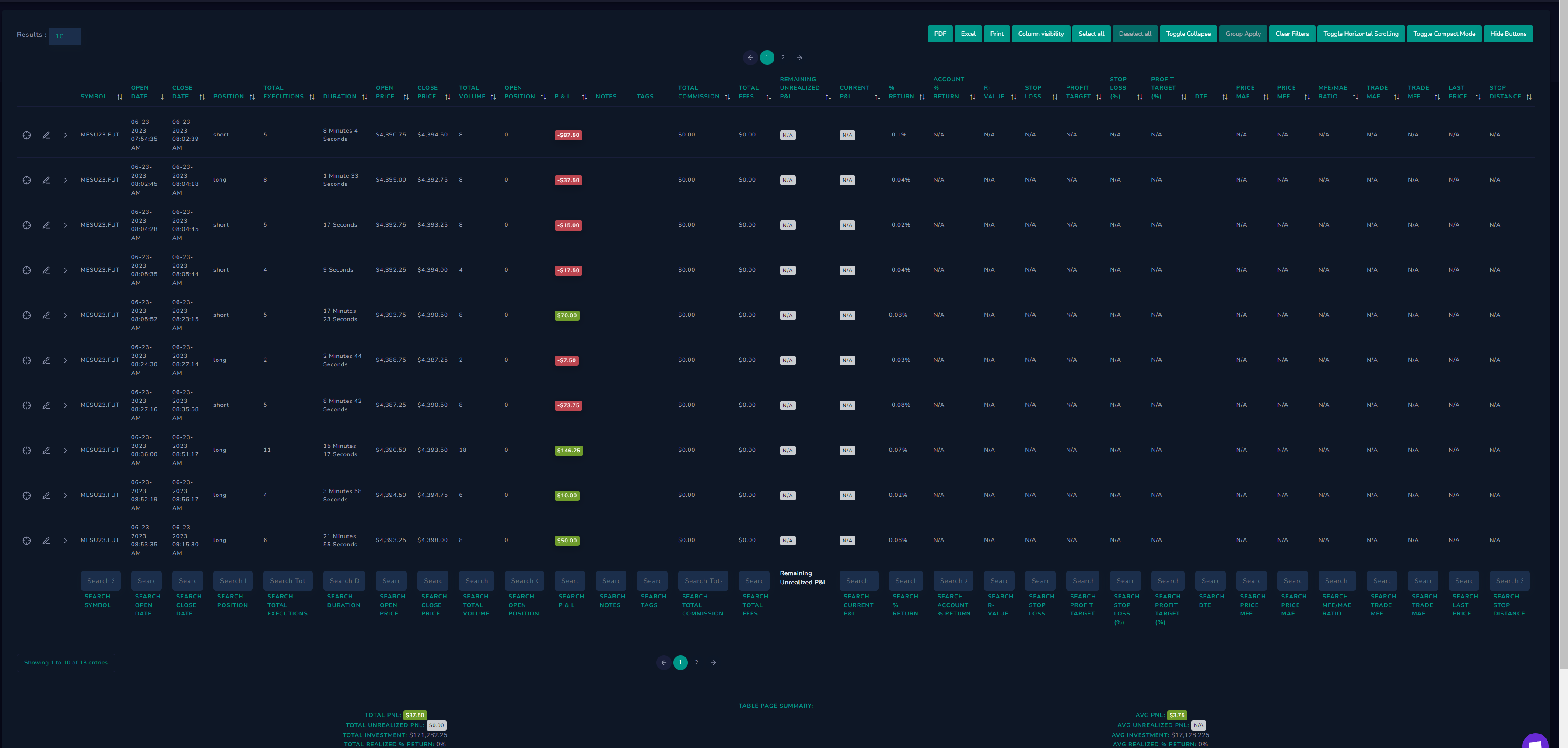The height and width of the screenshot is (748, 1568).
Task: Click target icon for 08:04:28 AM trade
Action: coord(27,225)
